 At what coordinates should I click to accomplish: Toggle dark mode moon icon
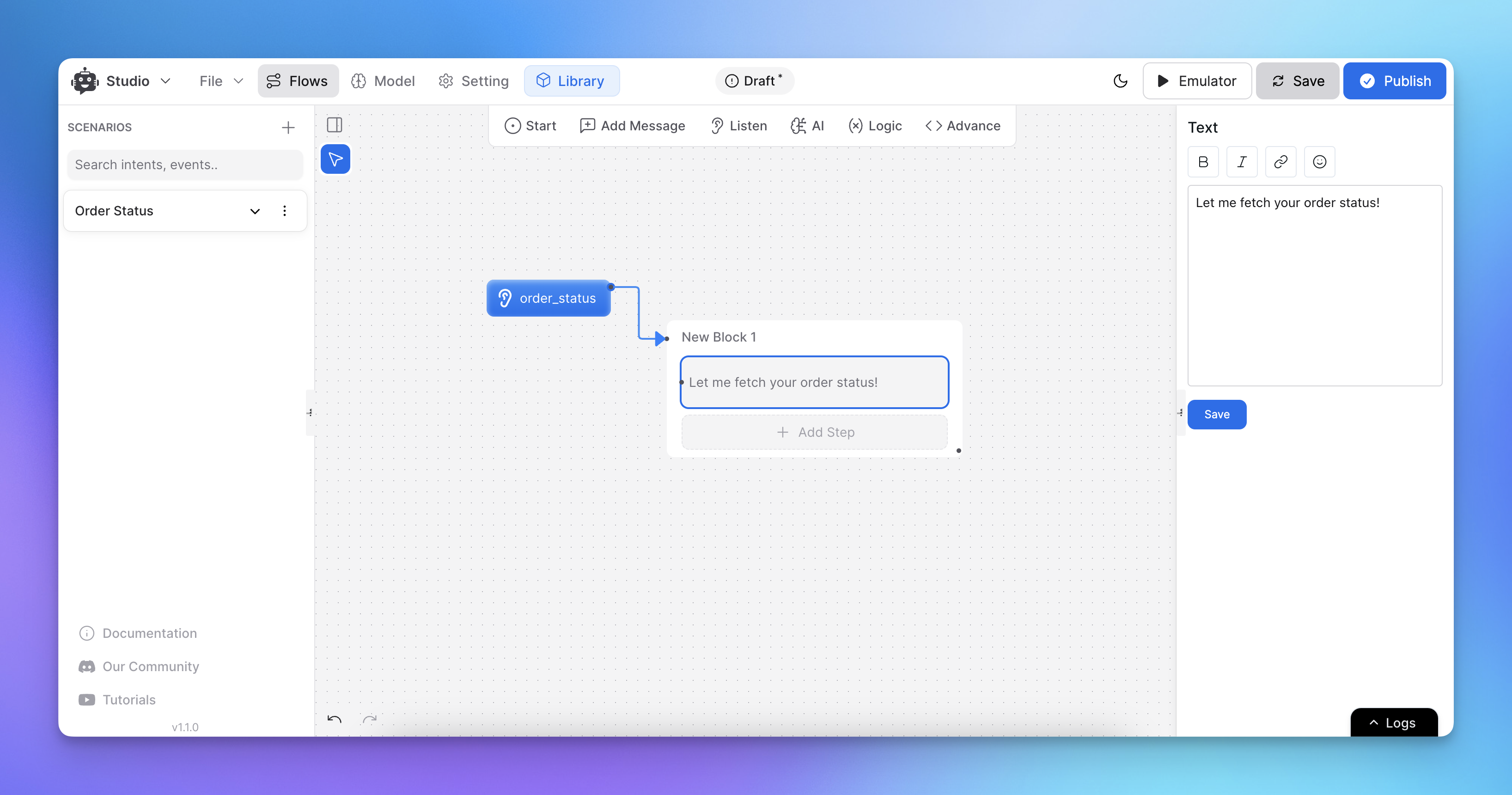(1120, 81)
